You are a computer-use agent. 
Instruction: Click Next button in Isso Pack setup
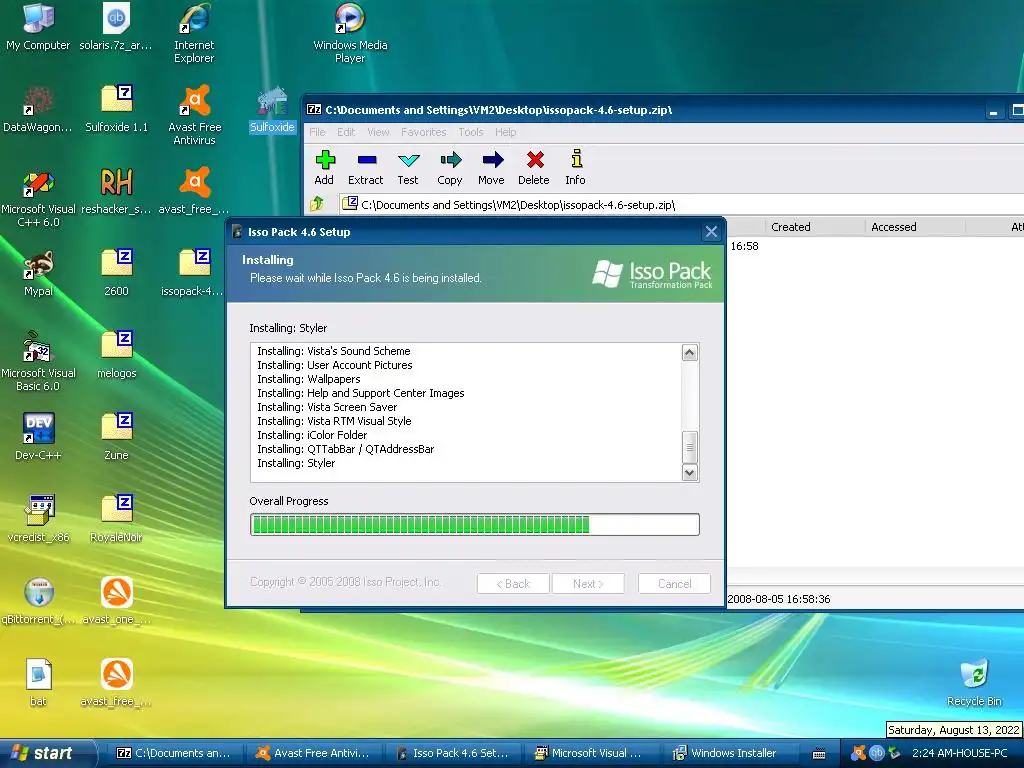[588, 584]
